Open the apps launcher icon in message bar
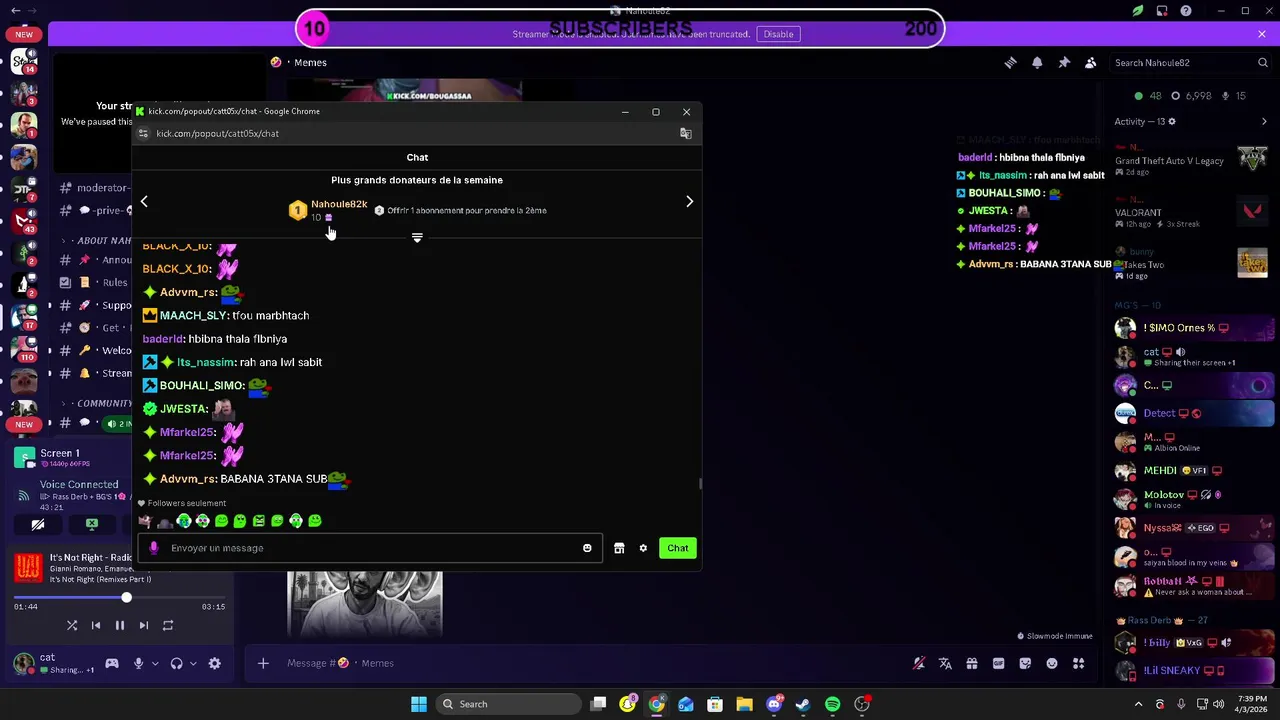The height and width of the screenshot is (720, 1280). pos(1078,663)
